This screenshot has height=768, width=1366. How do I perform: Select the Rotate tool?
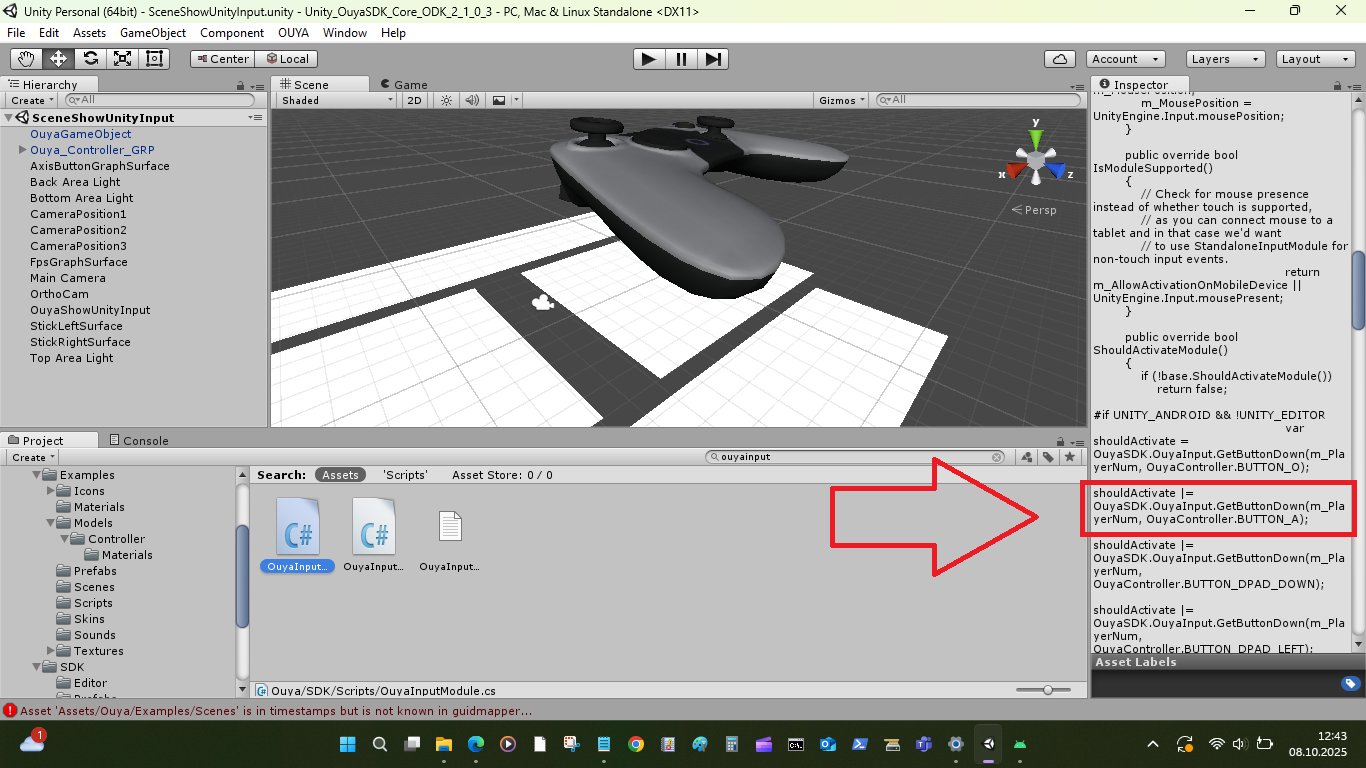click(x=90, y=59)
